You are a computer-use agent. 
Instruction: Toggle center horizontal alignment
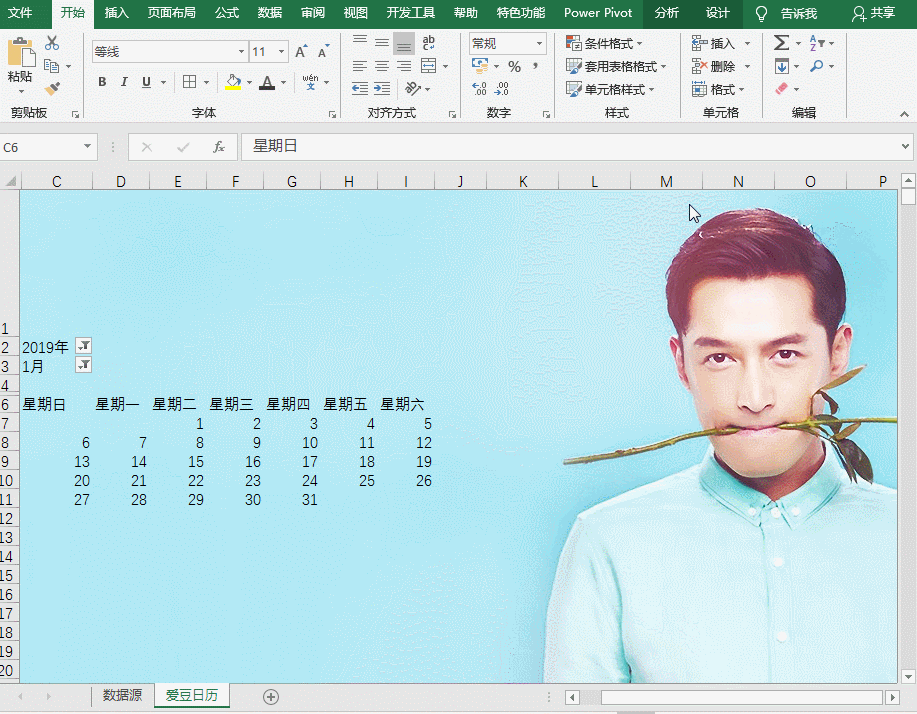(381, 66)
